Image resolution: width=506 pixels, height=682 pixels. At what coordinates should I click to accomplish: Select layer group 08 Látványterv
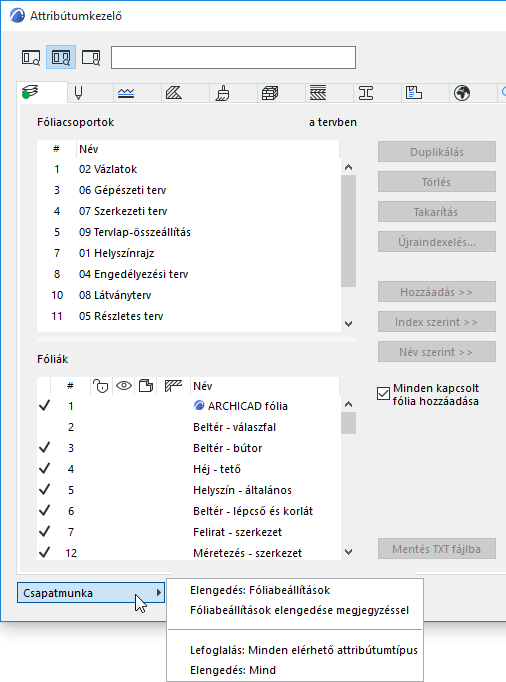pyautogui.click(x=188, y=295)
